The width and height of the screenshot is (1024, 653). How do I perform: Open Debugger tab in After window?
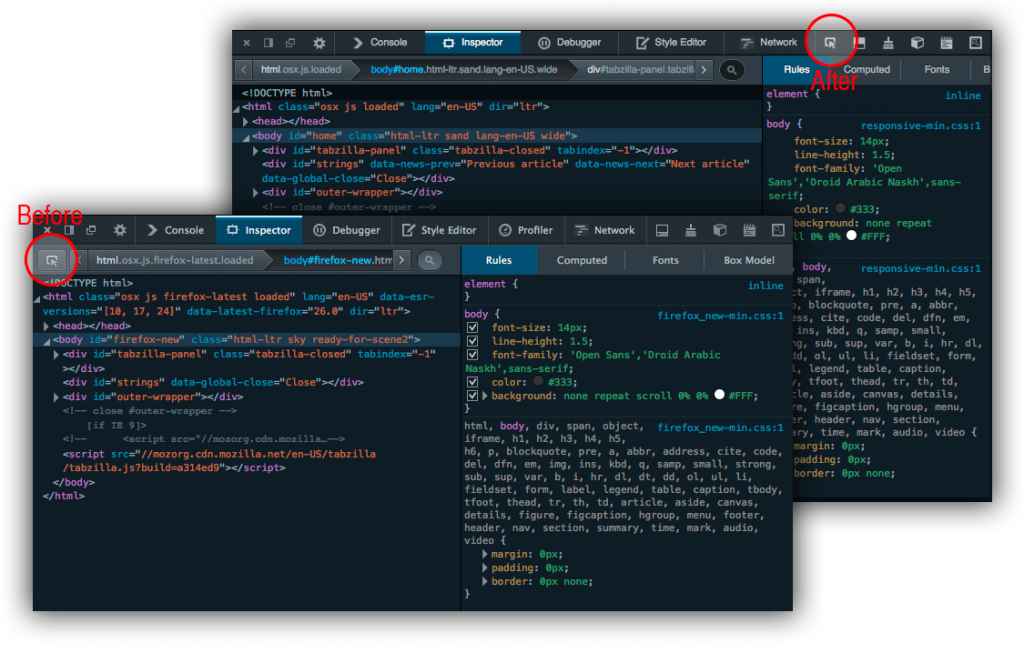click(569, 43)
